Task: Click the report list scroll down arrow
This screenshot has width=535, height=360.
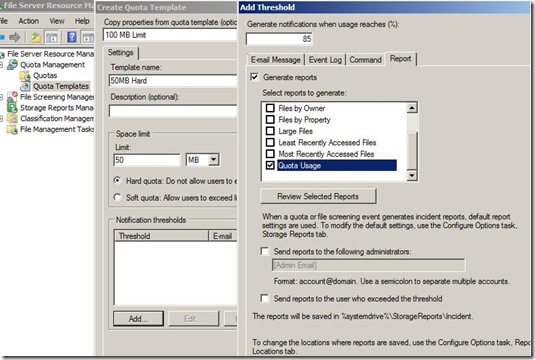Action: (x=412, y=175)
